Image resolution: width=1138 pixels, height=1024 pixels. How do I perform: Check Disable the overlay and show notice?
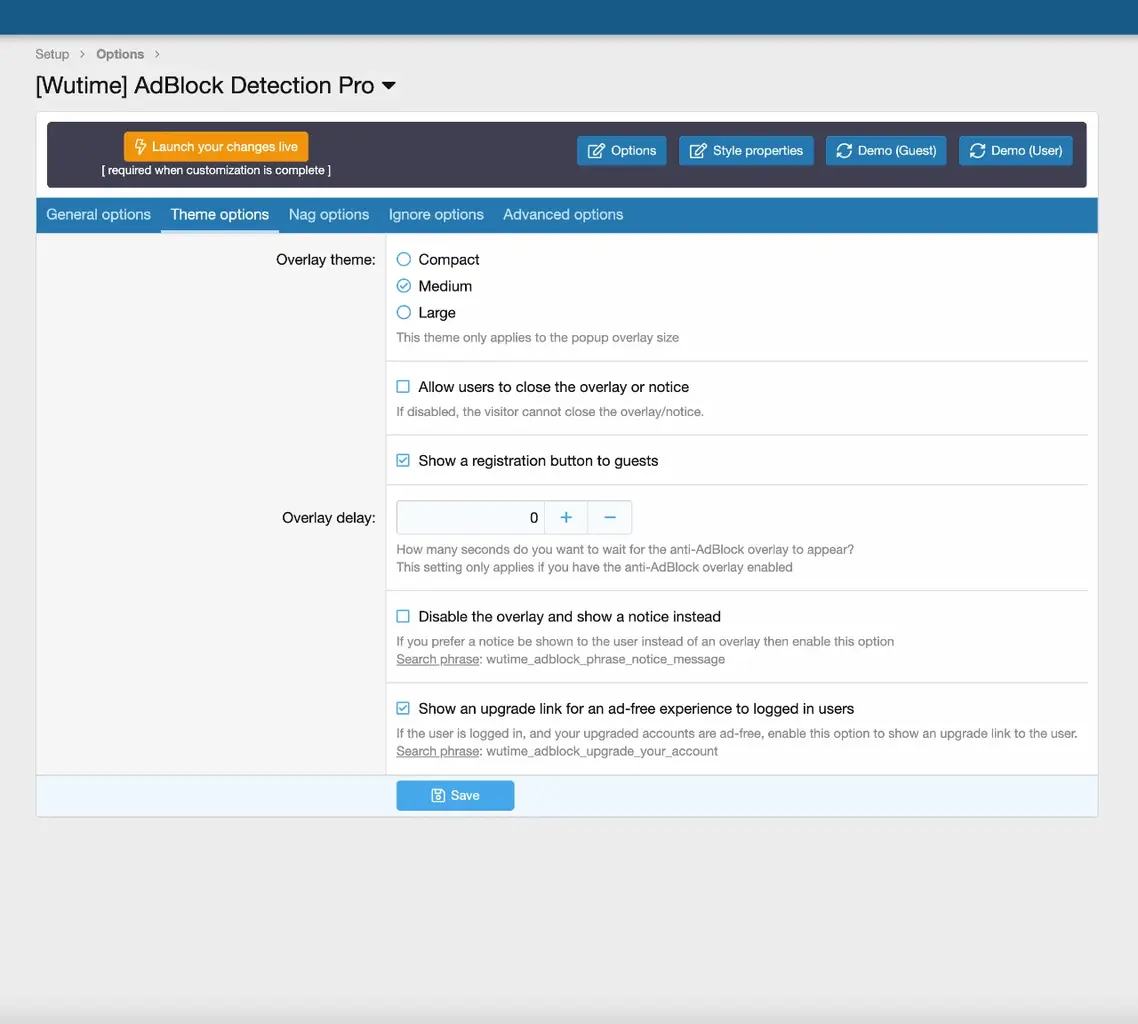(403, 617)
